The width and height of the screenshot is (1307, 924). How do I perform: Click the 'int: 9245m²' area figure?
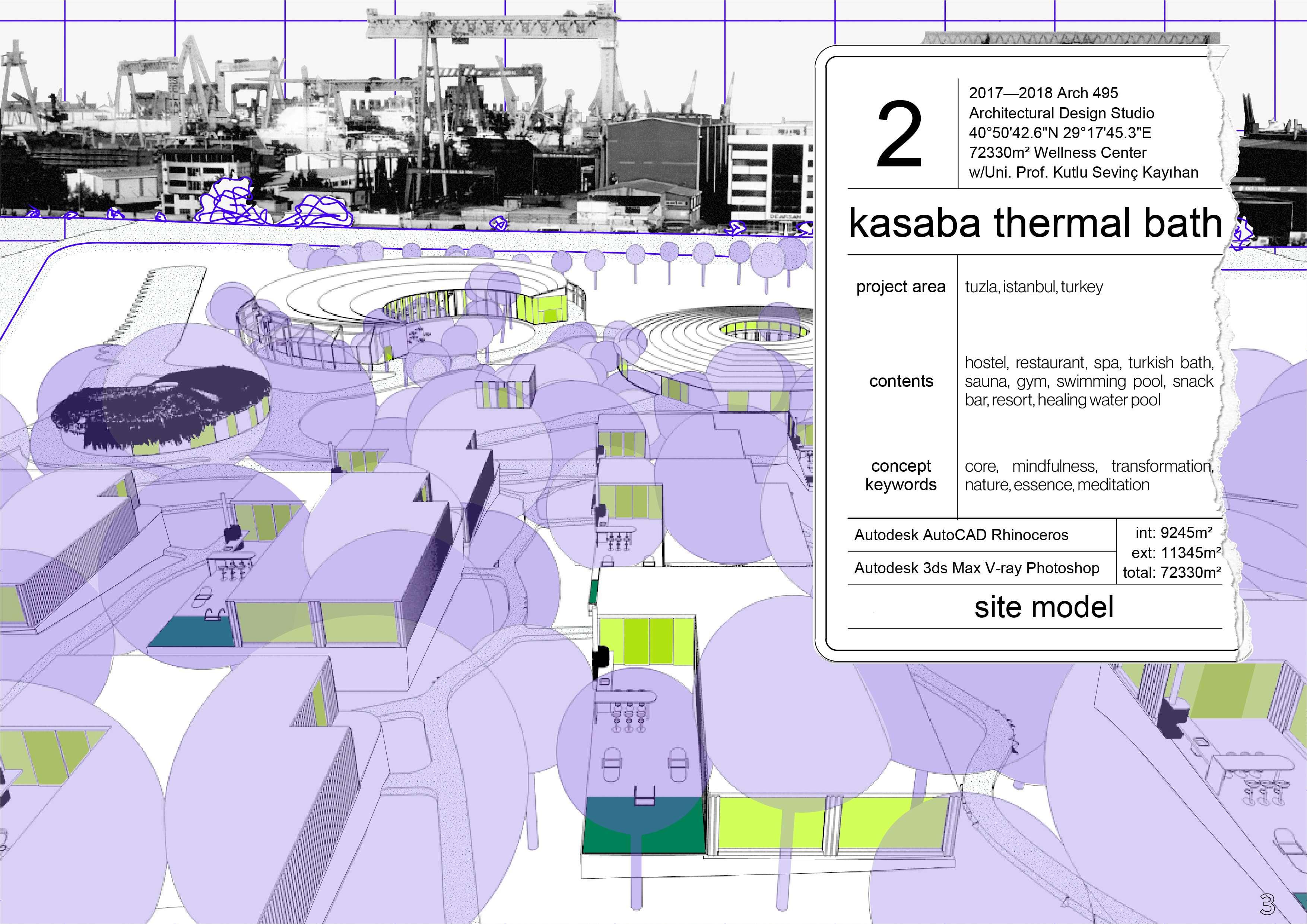[x=1174, y=533]
